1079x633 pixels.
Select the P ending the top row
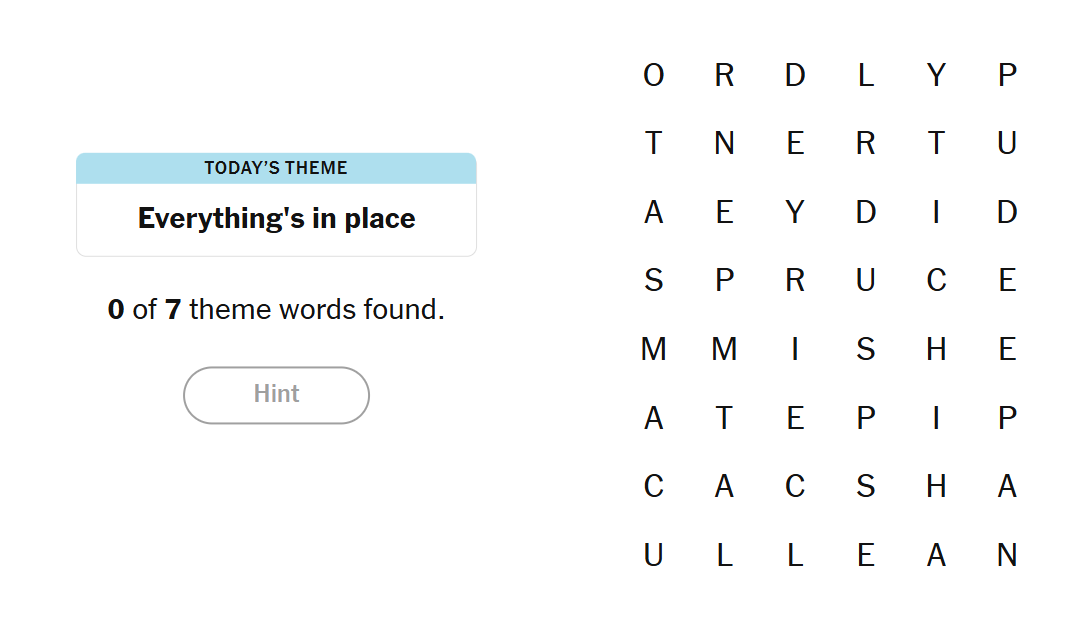[x=1007, y=76]
